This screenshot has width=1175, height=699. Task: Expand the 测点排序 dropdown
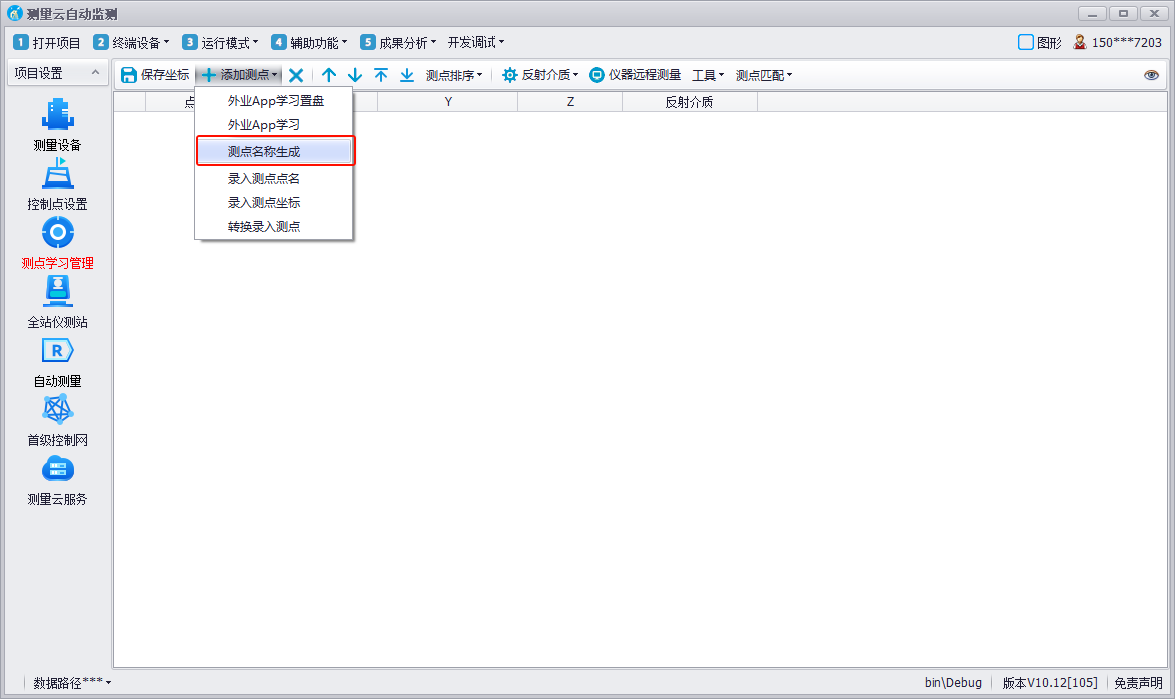[454, 75]
